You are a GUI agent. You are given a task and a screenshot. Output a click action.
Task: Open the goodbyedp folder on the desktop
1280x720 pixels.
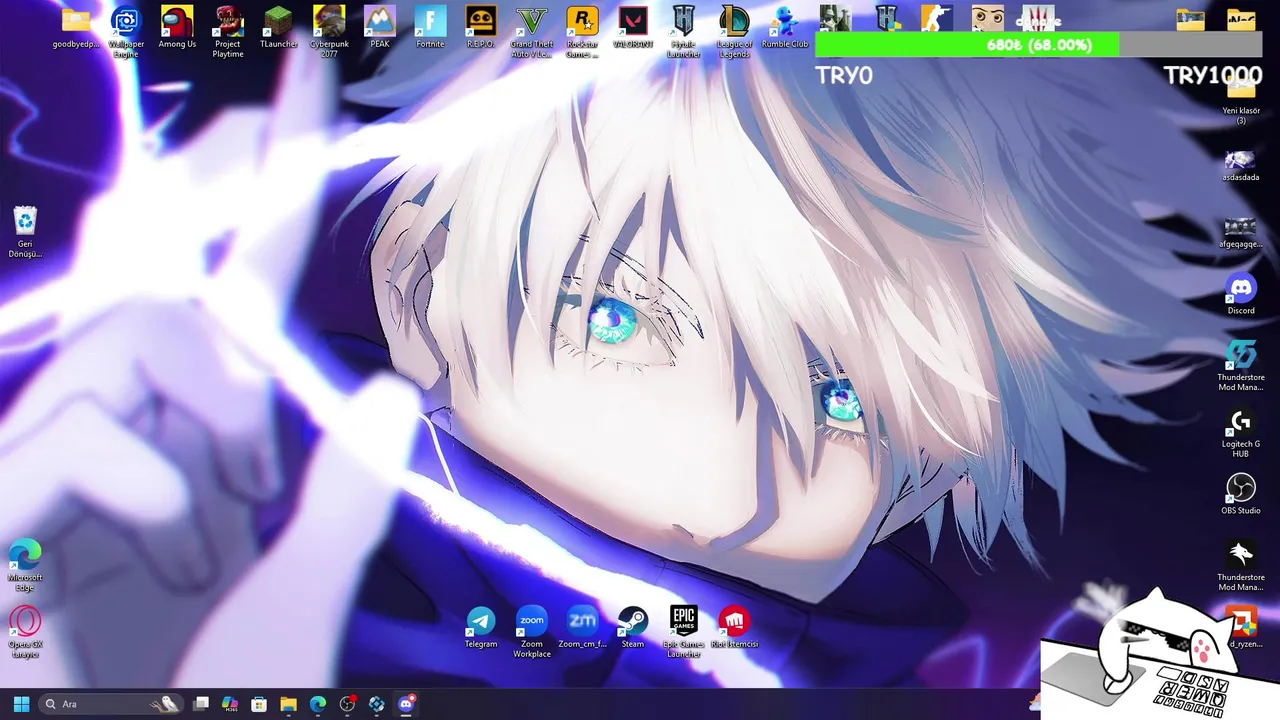tap(76, 20)
